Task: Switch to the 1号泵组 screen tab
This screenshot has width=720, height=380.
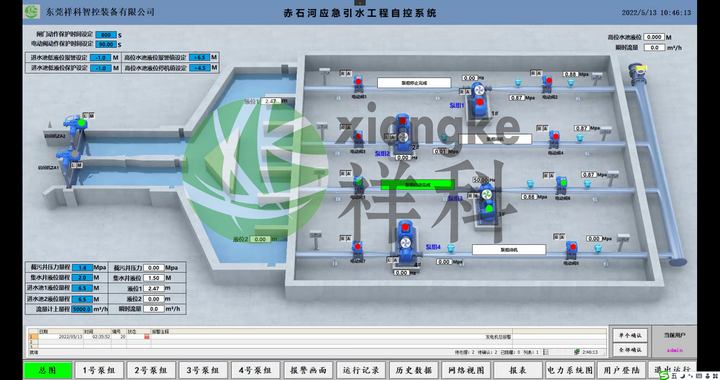Action: point(99,370)
